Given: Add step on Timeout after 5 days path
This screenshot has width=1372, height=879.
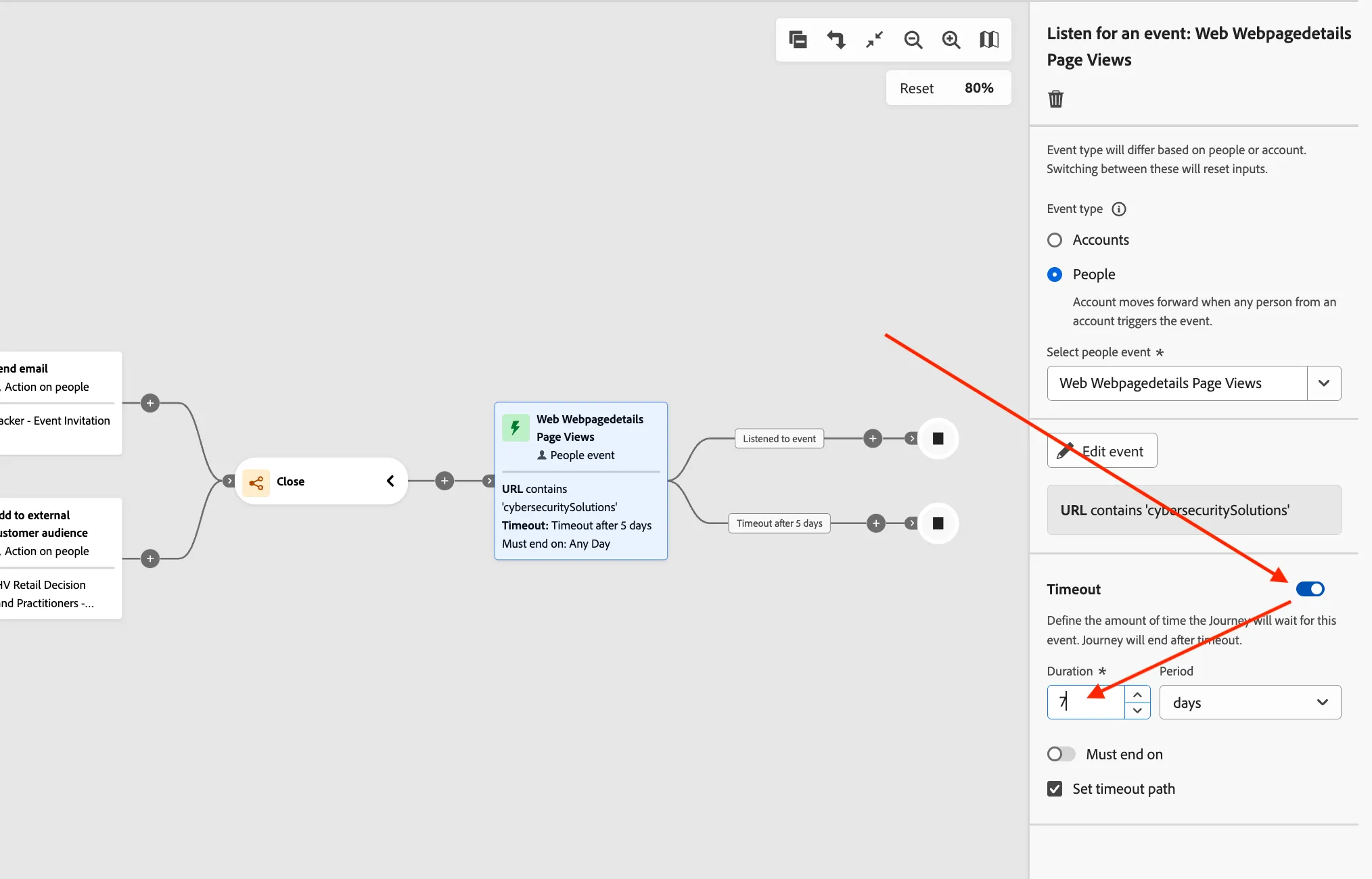Looking at the screenshot, I should tap(876, 523).
